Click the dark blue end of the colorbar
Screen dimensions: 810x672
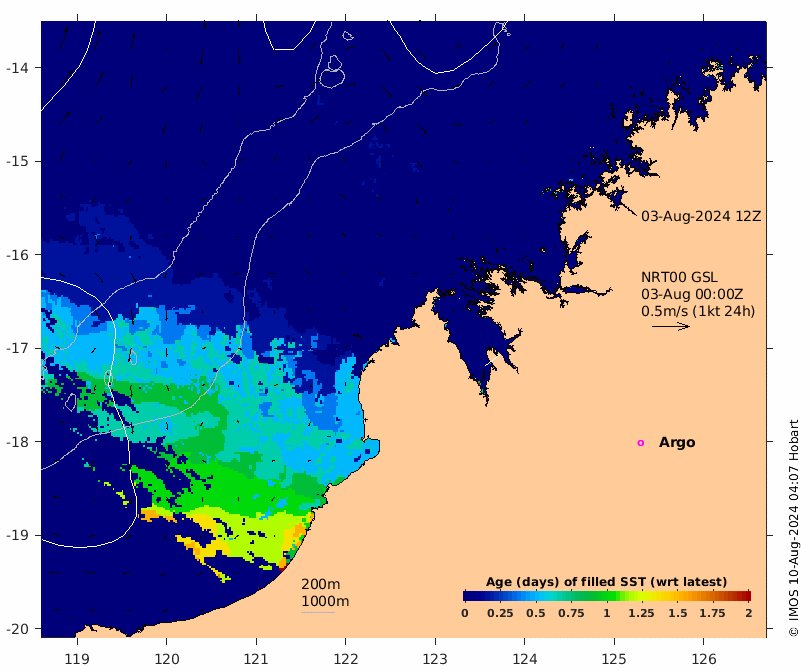point(469,596)
